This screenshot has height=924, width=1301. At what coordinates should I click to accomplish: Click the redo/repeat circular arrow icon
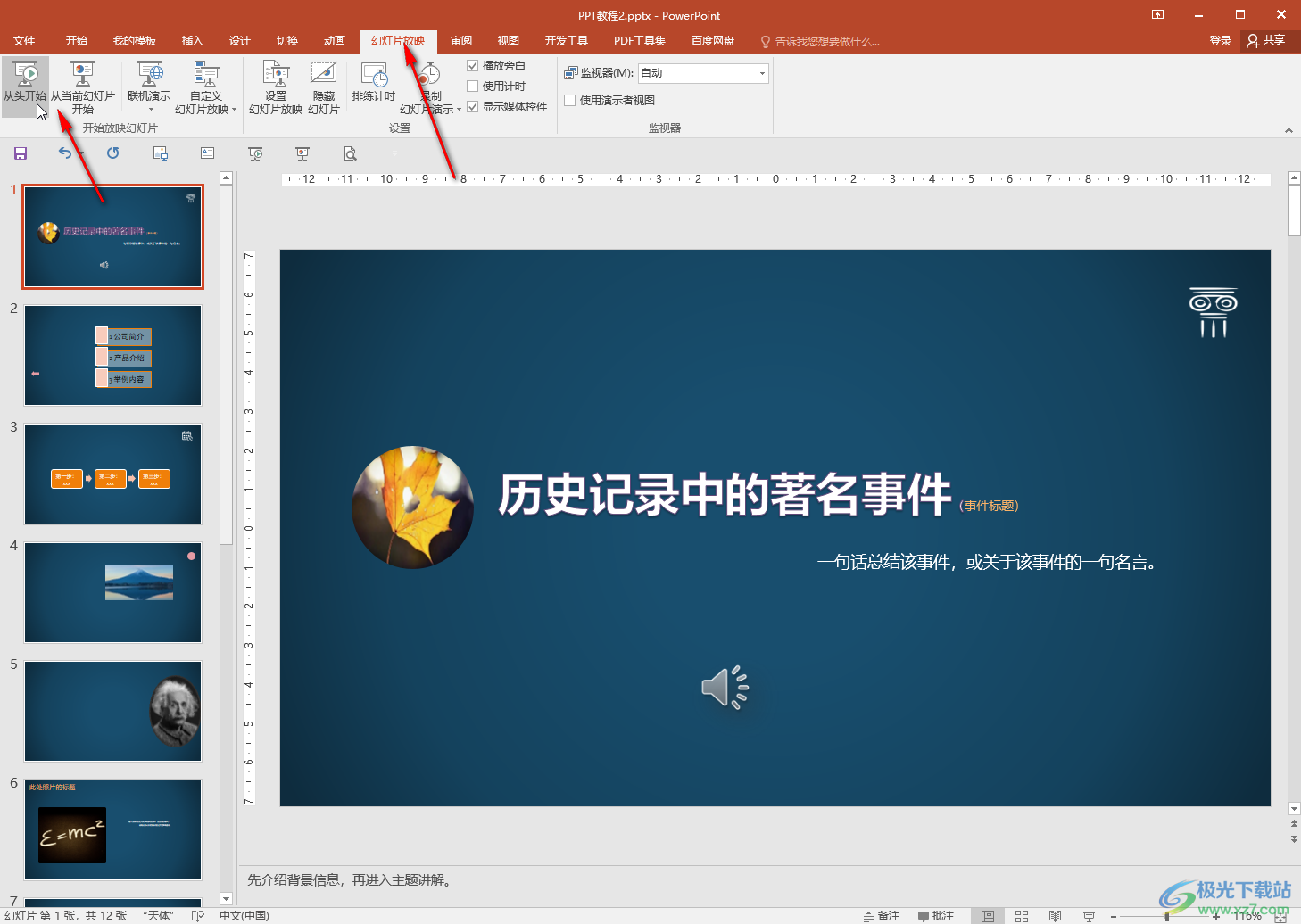click(x=112, y=153)
